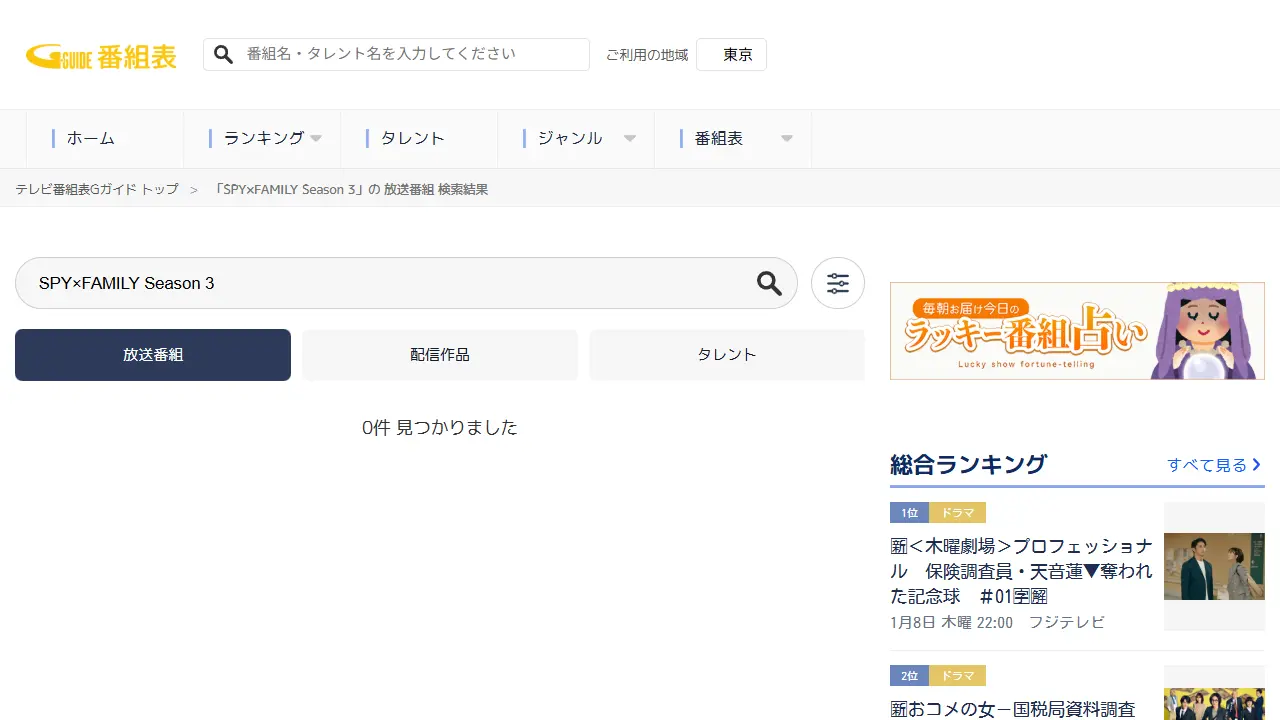1280x720 pixels.
Task: Click the 1位 rank badge
Action: (909, 512)
